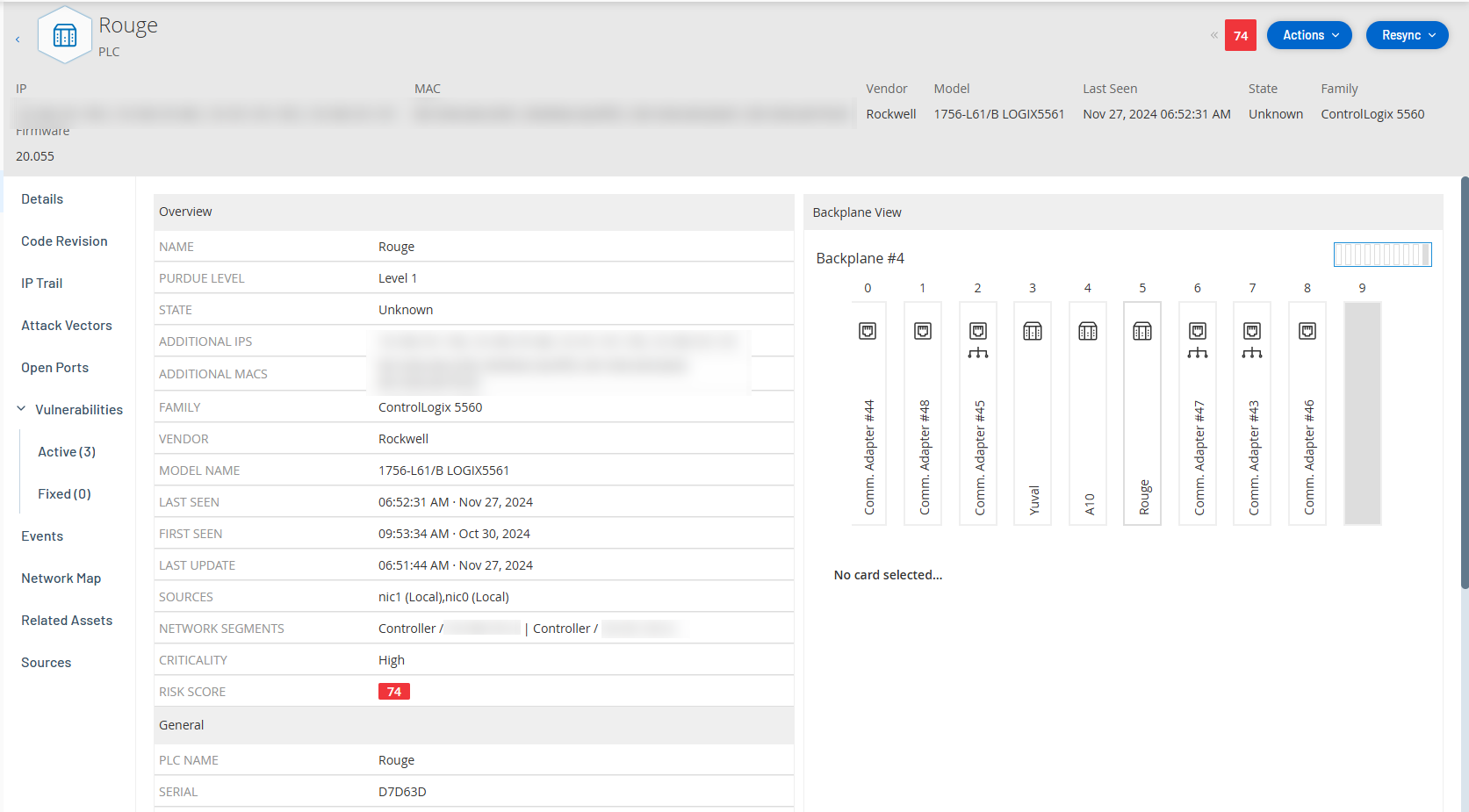Select Comm. Adapter #45 card in slot 2

point(978,413)
